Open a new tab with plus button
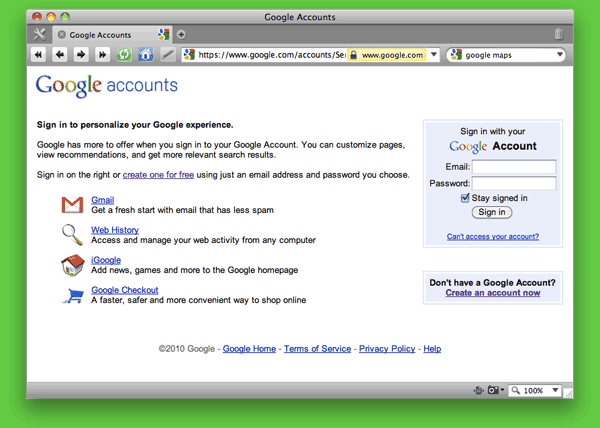The image size is (600, 428). tap(181, 35)
